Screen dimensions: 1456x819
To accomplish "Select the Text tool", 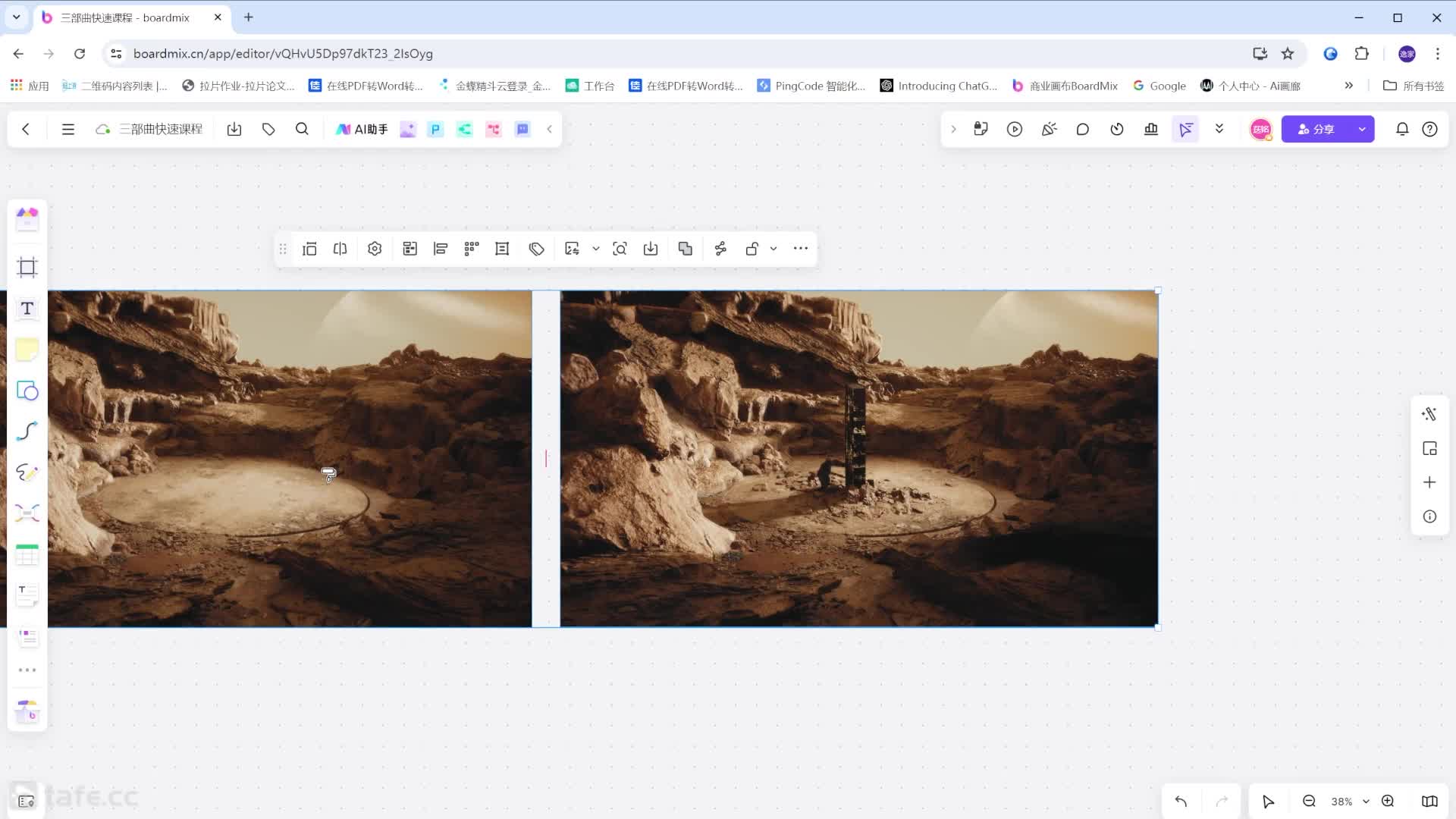I will pyautogui.click(x=27, y=309).
